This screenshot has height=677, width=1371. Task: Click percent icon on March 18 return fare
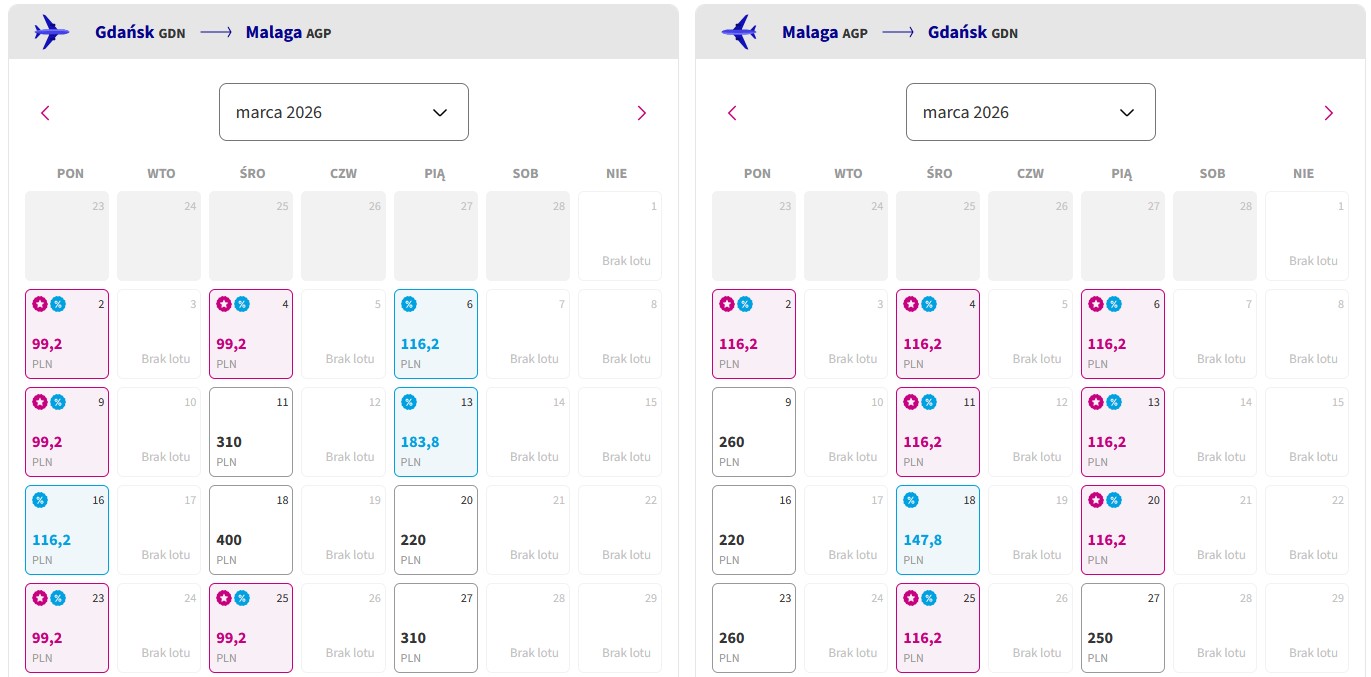pos(912,500)
